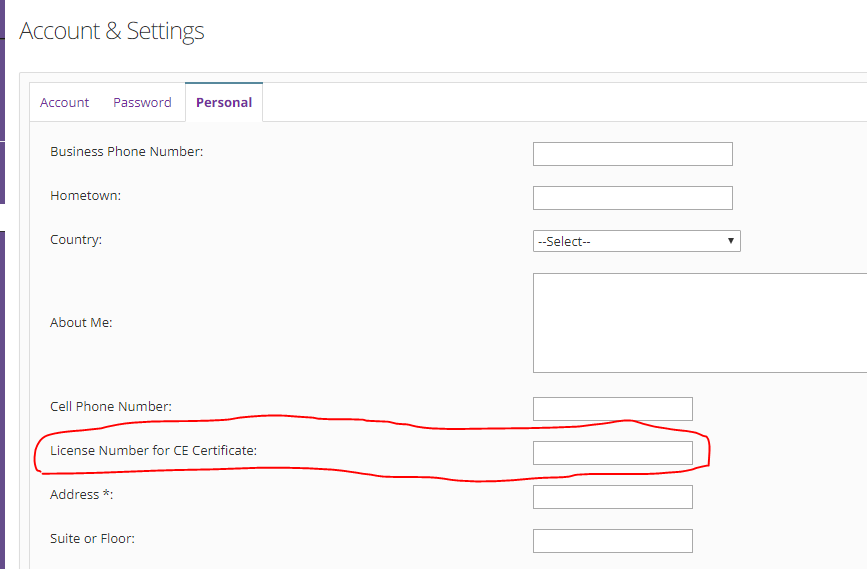Click the 'Account & Settings' page heading
This screenshot has width=867, height=569.
tap(112, 31)
